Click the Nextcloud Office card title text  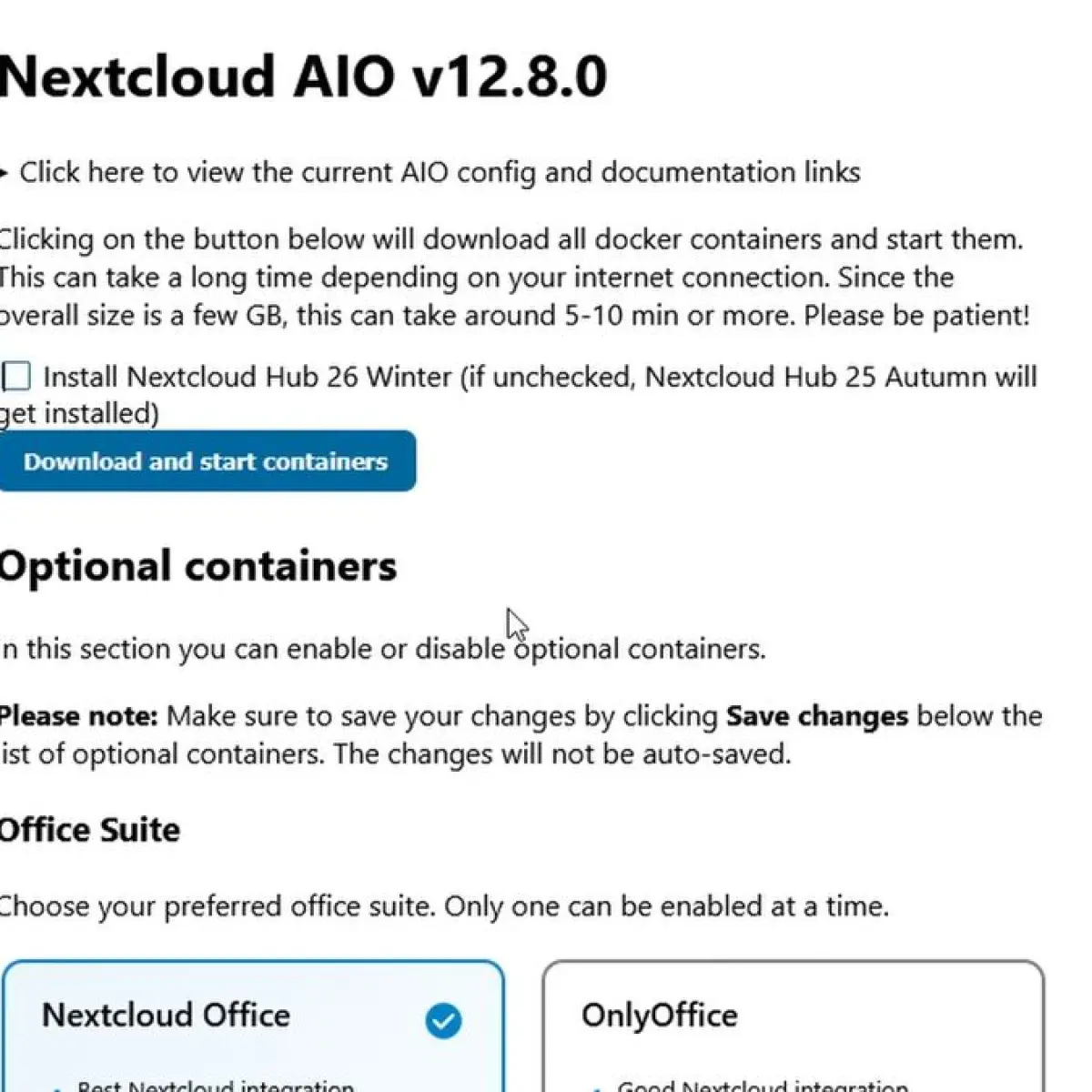pos(166,1016)
